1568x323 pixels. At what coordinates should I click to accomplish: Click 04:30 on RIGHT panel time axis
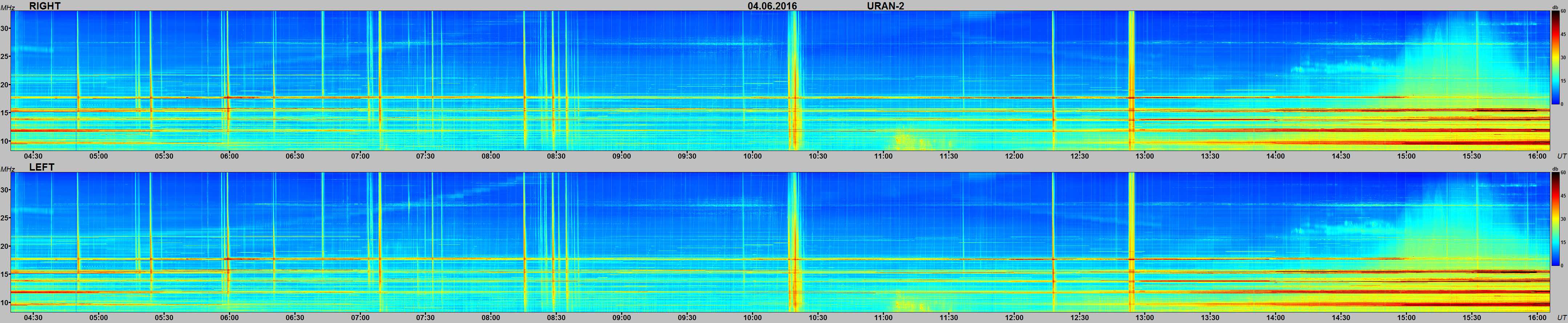click(x=33, y=156)
